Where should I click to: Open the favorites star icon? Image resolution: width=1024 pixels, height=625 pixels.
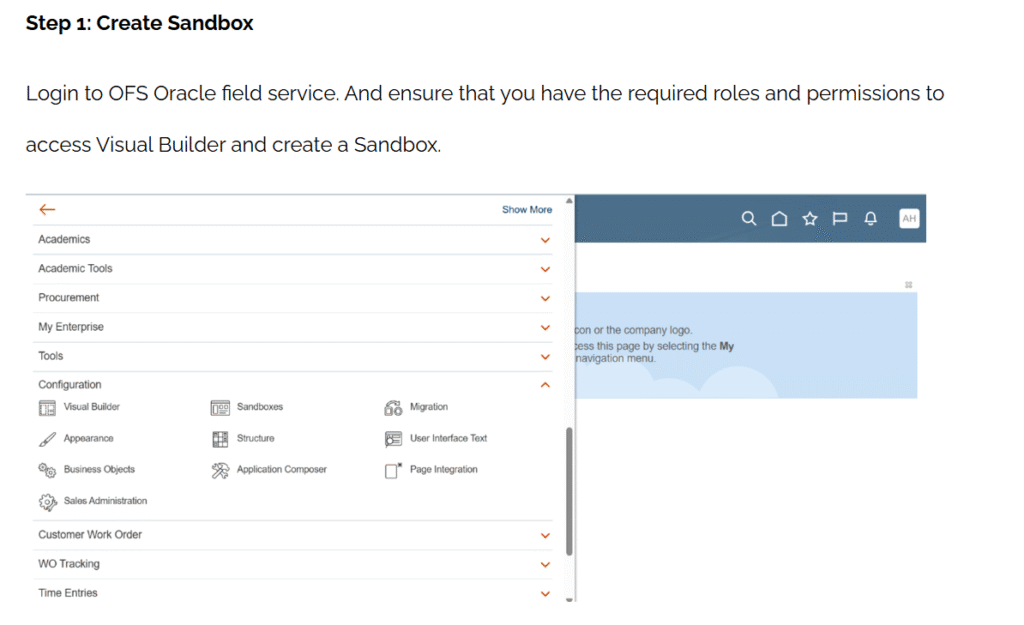click(x=810, y=219)
